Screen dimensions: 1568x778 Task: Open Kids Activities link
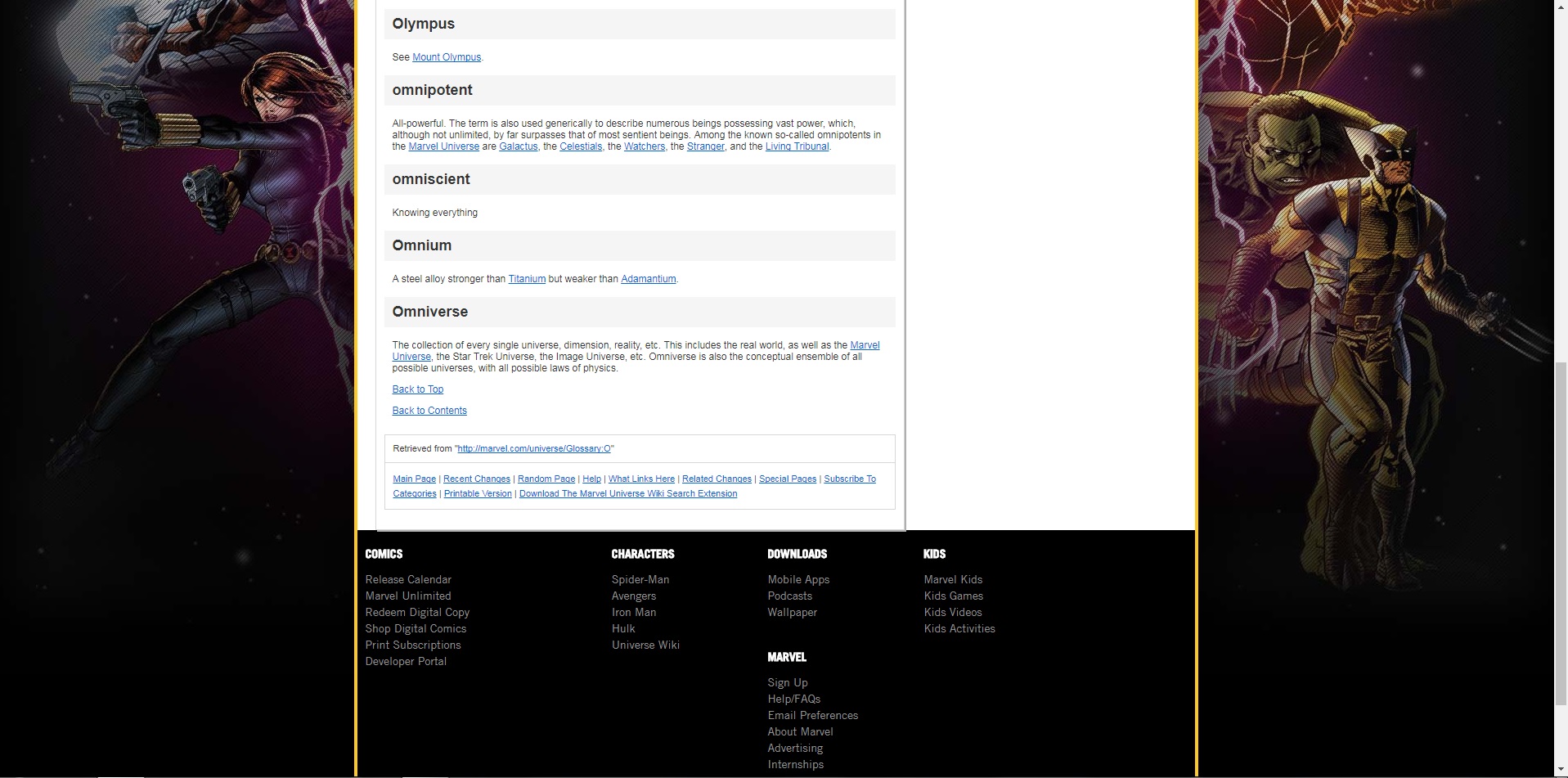coord(959,628)
